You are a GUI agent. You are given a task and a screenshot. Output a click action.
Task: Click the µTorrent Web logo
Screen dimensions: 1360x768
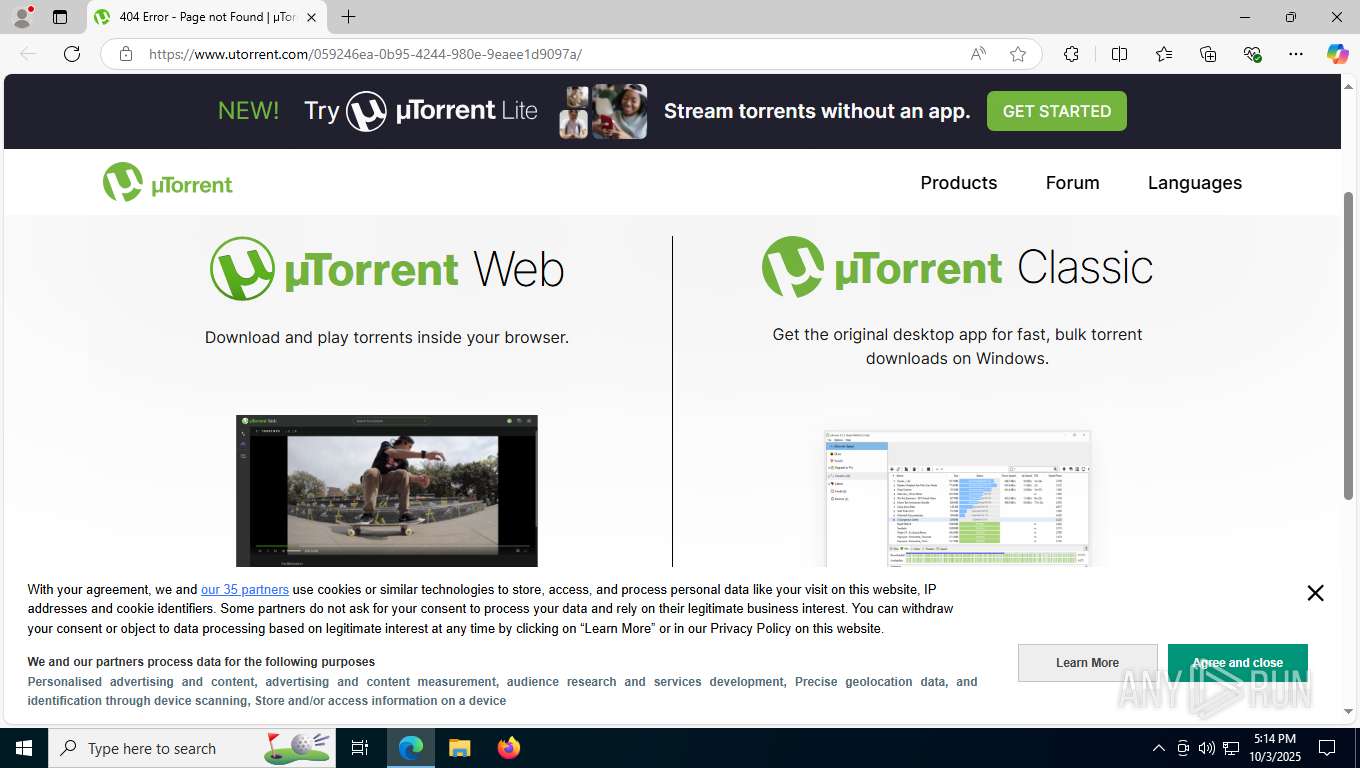(387, 269)
